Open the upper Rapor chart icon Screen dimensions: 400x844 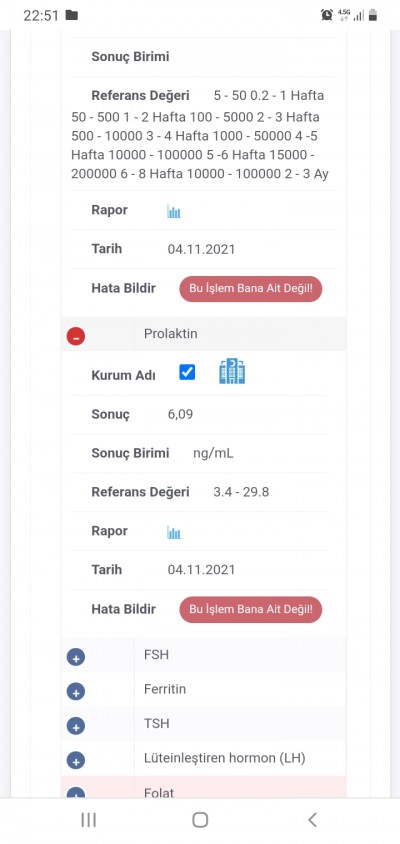pyautogui.click(x=174, y=212)
